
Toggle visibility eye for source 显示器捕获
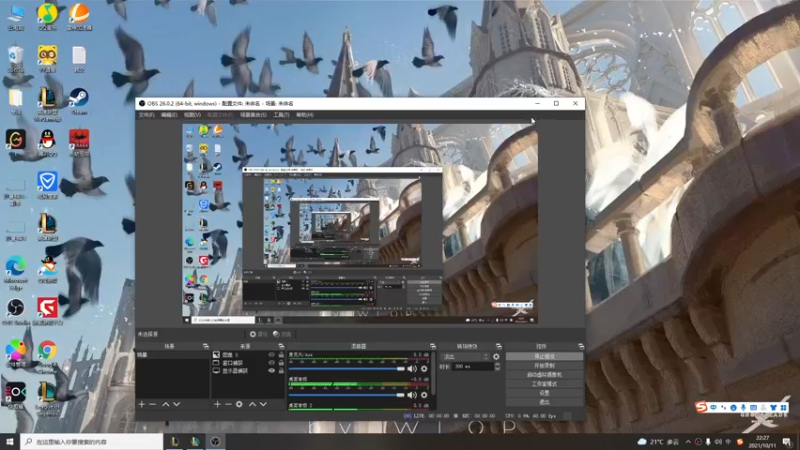tap(271, 370)
